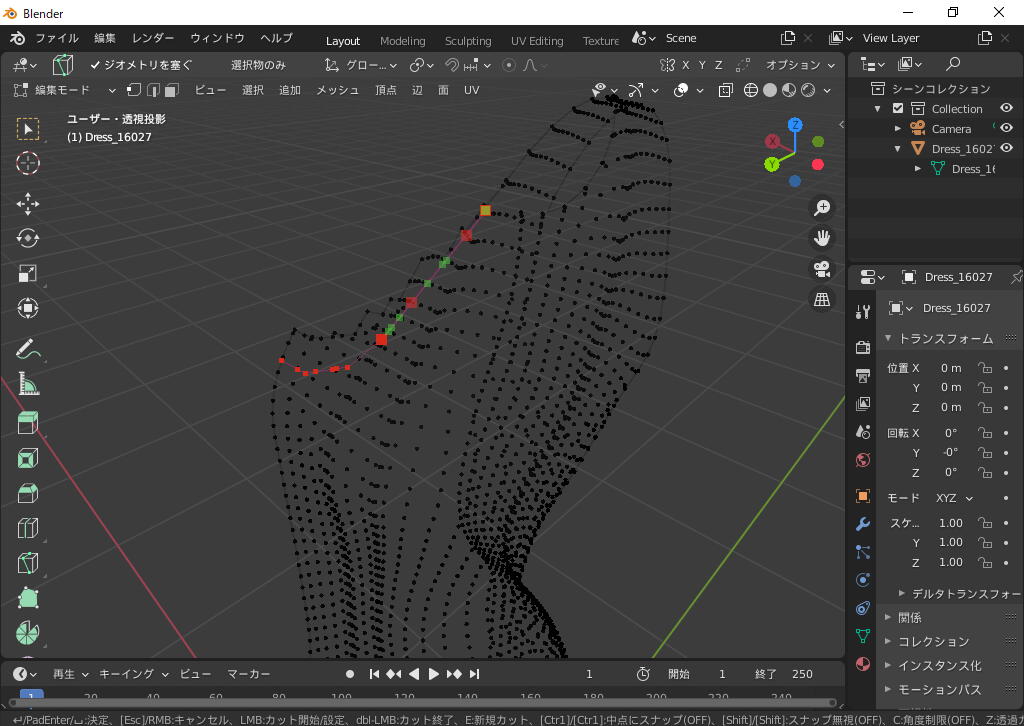1024x726 pixels.
Task: Open the Output properties tab
Action: pyautogui.click(x=863, y=375)
